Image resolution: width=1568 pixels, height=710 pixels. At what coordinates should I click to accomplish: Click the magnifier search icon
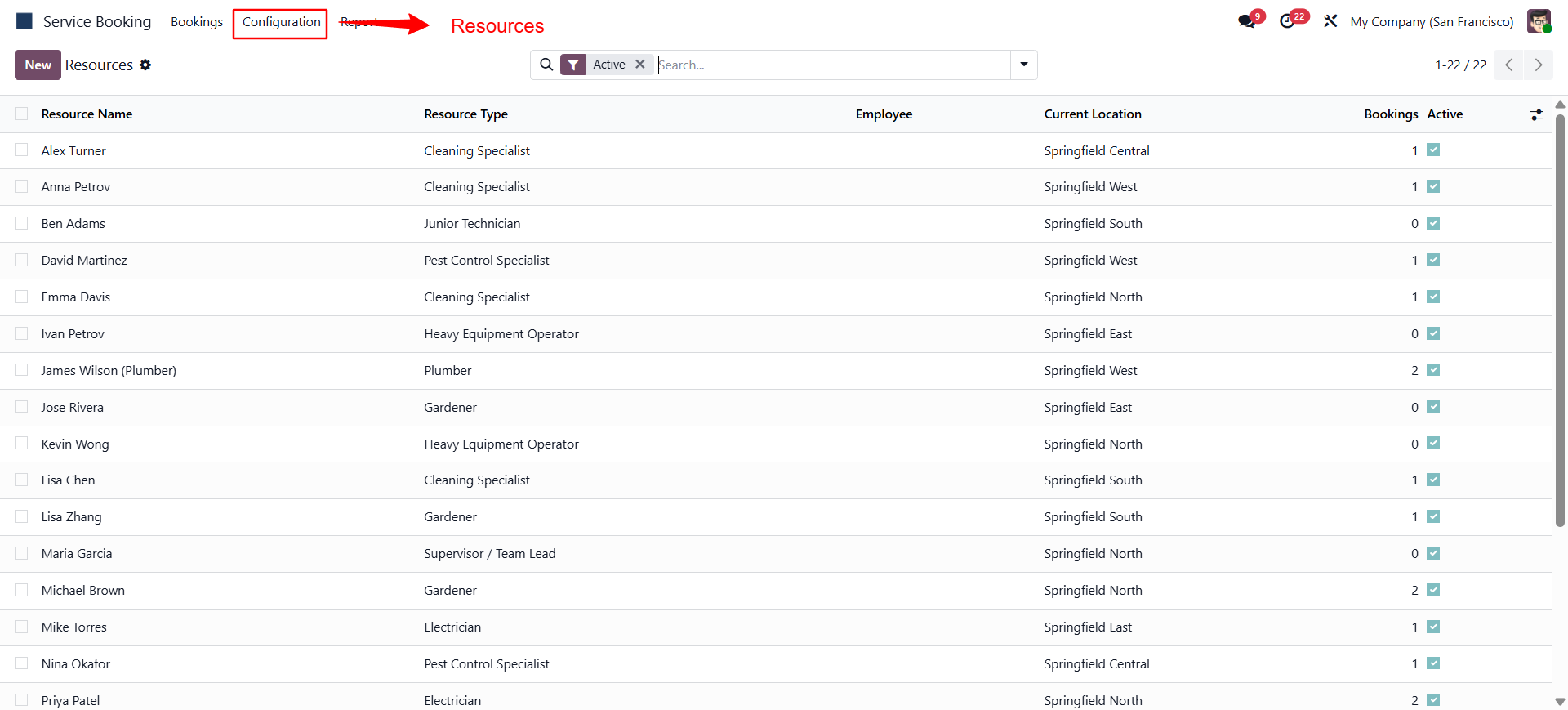[x=546, y=65]
